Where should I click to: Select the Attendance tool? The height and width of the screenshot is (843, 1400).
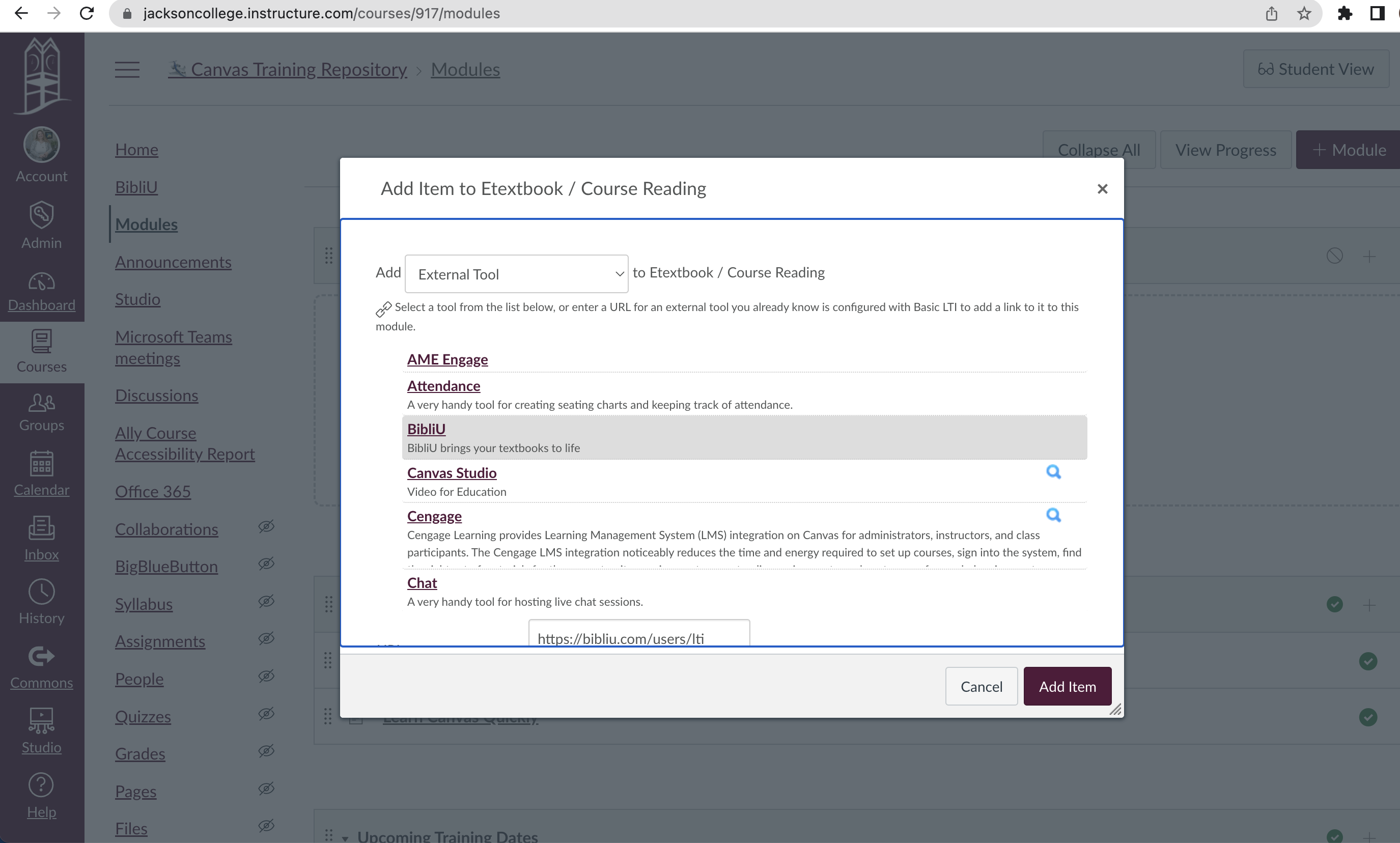[443, 386]
